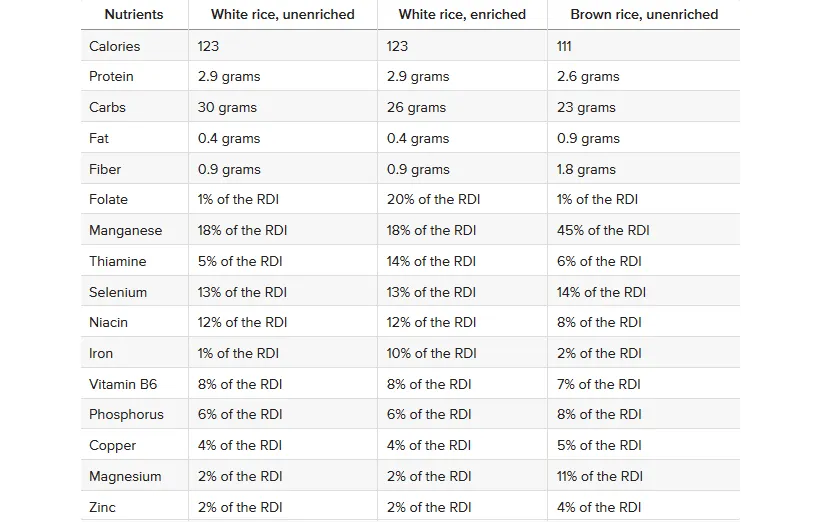Click the Nutrients column header
Viewport: 822px width, 522px height.
[133, 15]
